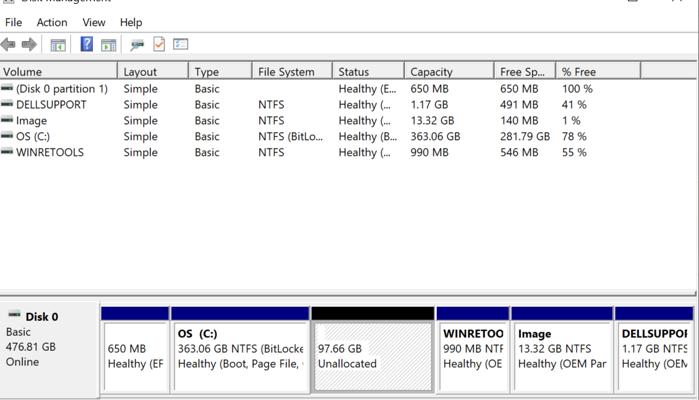The width and height of the screenshot is (699, 400).
Task: Click the % Free column header
Action: (597, 72)
